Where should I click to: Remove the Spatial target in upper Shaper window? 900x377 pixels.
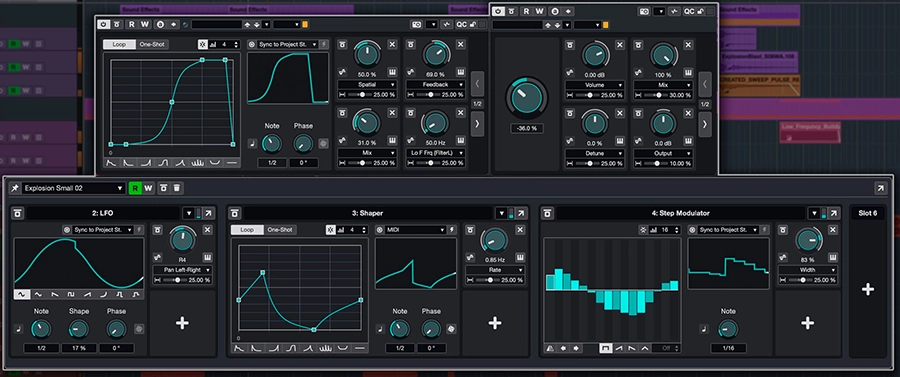point(392,44)
